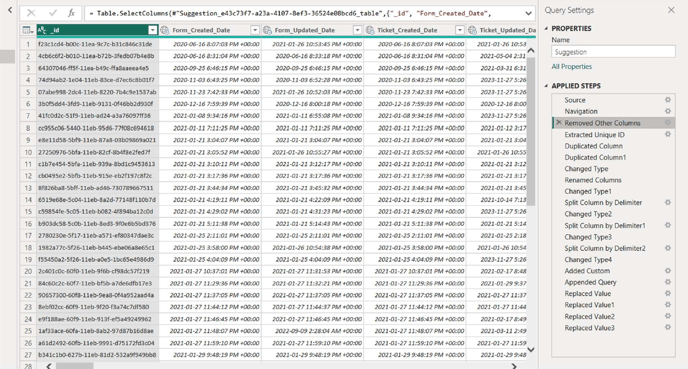Select the Changed Type4 step

pos(588,260)
